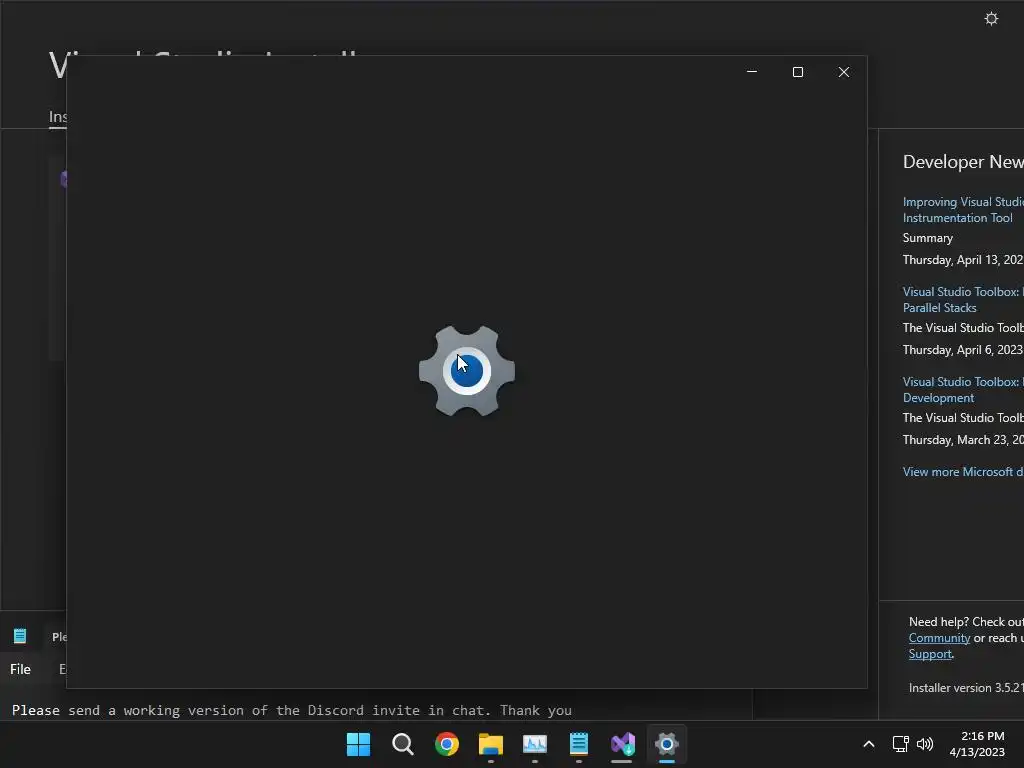Image resolution: width=1024 pixels, height=768 pixels.
Task: Switch to Visual Studio Installer taskbar icon
Action: (622, 744)
